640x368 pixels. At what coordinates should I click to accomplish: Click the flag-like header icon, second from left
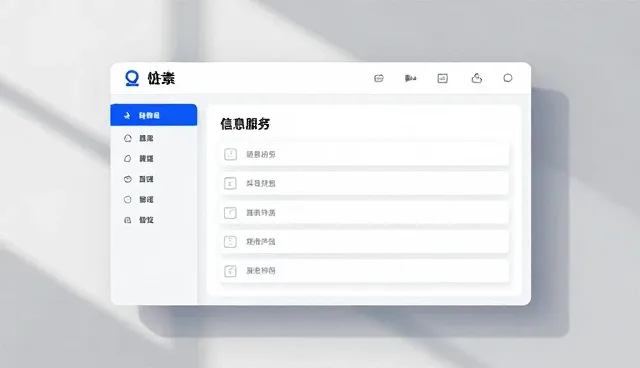coord(410,78)
